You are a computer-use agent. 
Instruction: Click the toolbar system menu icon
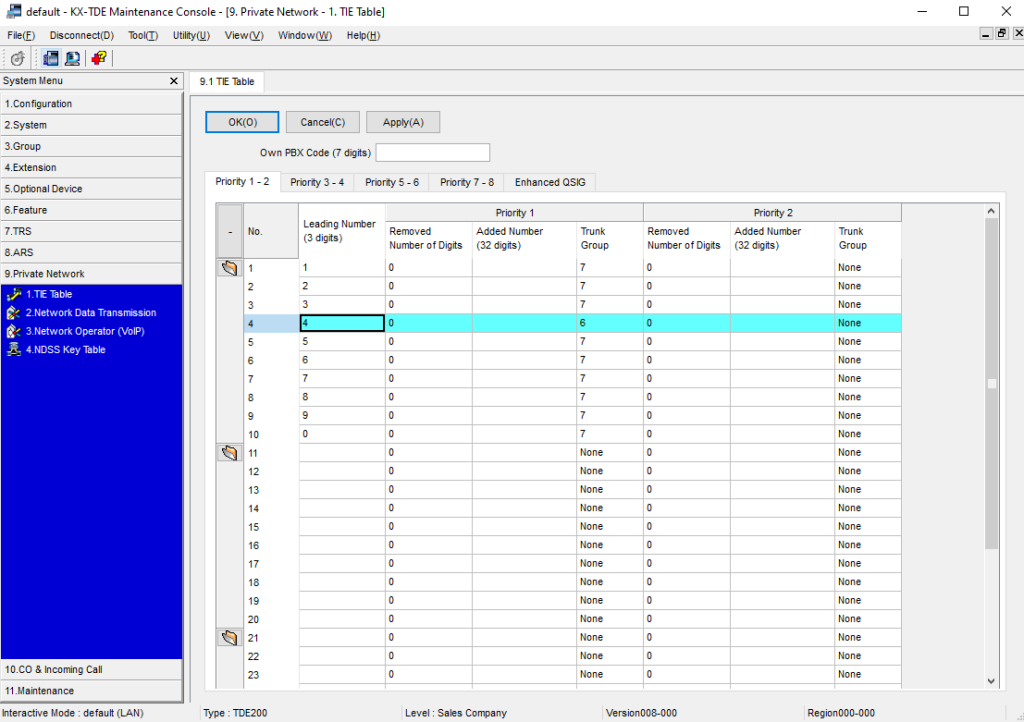(x=51, y=59)
